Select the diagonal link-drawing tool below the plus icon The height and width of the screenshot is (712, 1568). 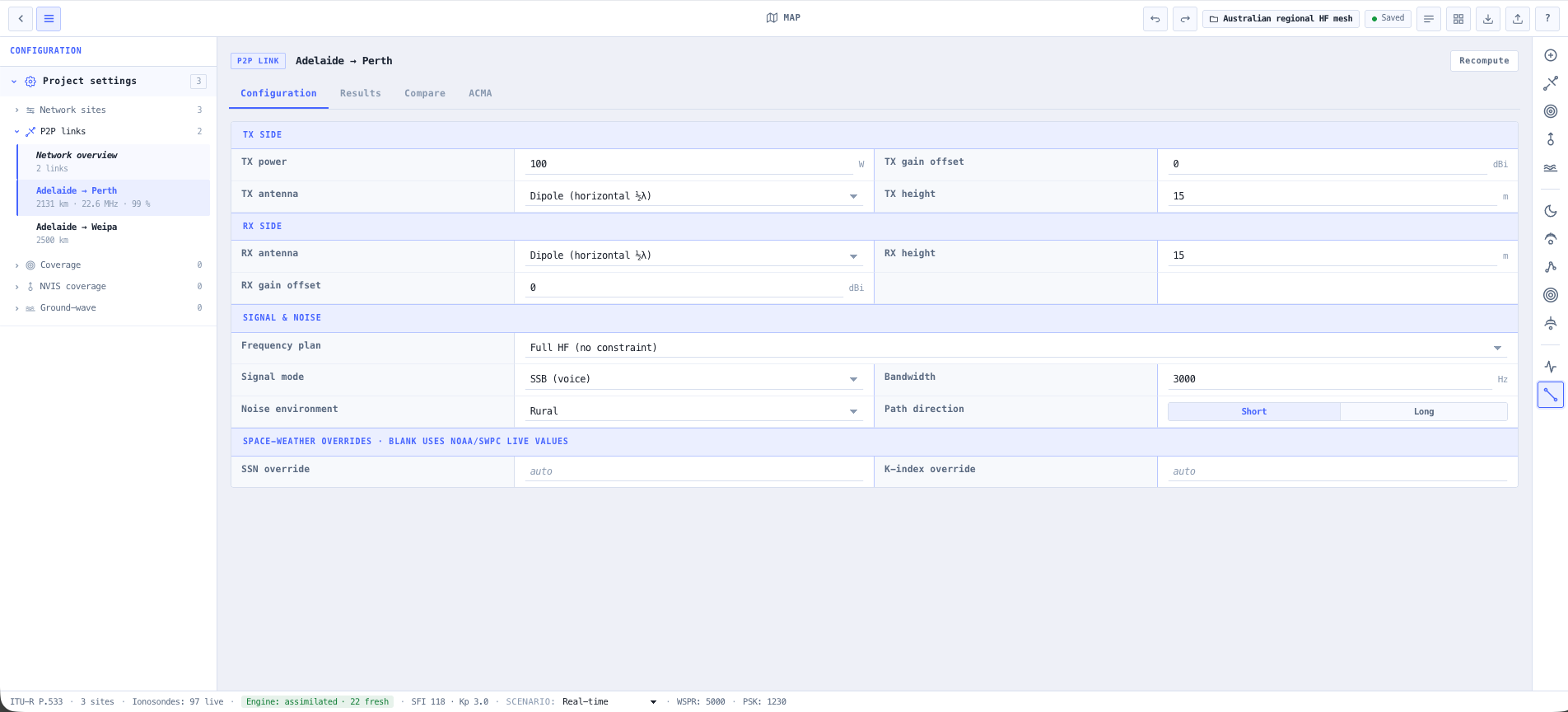coord(1551,83)
